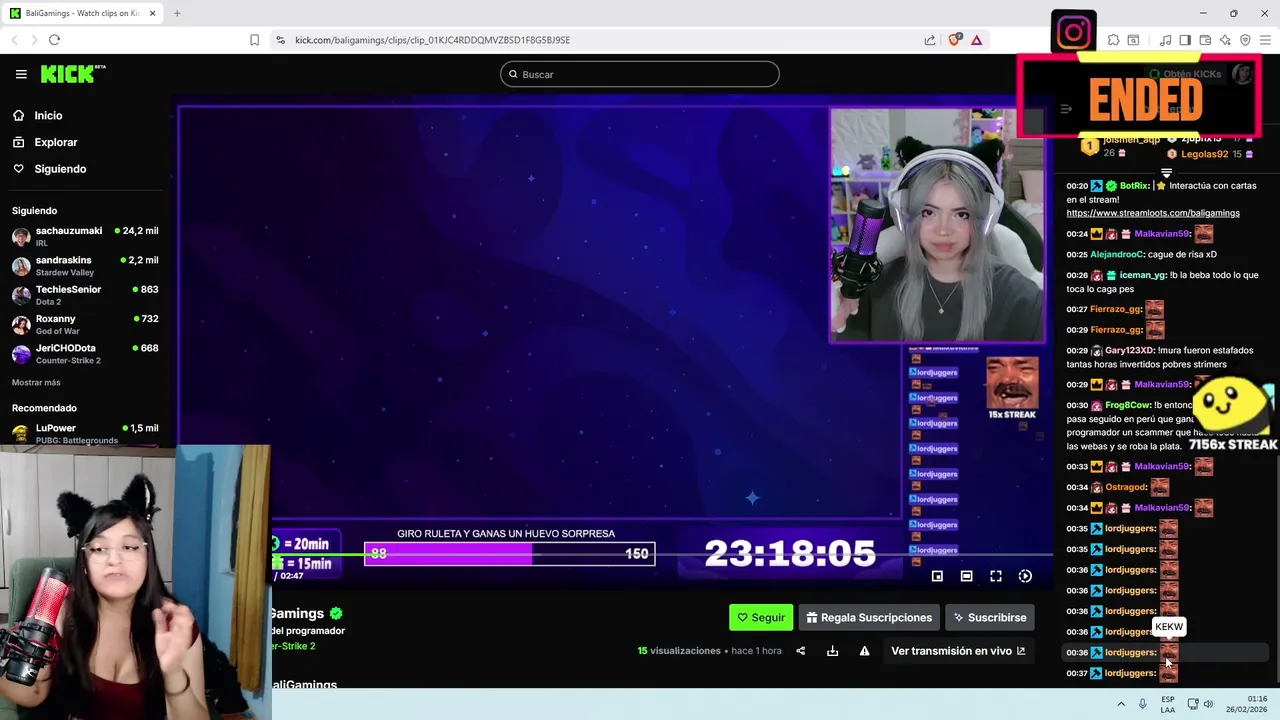Show hidden system tray icons
The width and height of the screenshot is (1280, 720).
click(x=1121, y=704)
